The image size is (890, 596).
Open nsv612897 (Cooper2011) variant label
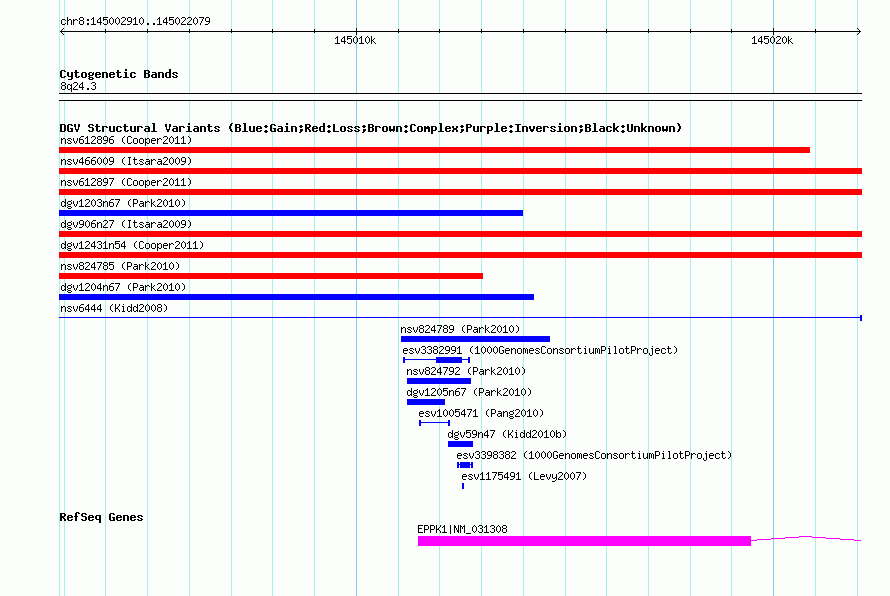coord(126,182)
